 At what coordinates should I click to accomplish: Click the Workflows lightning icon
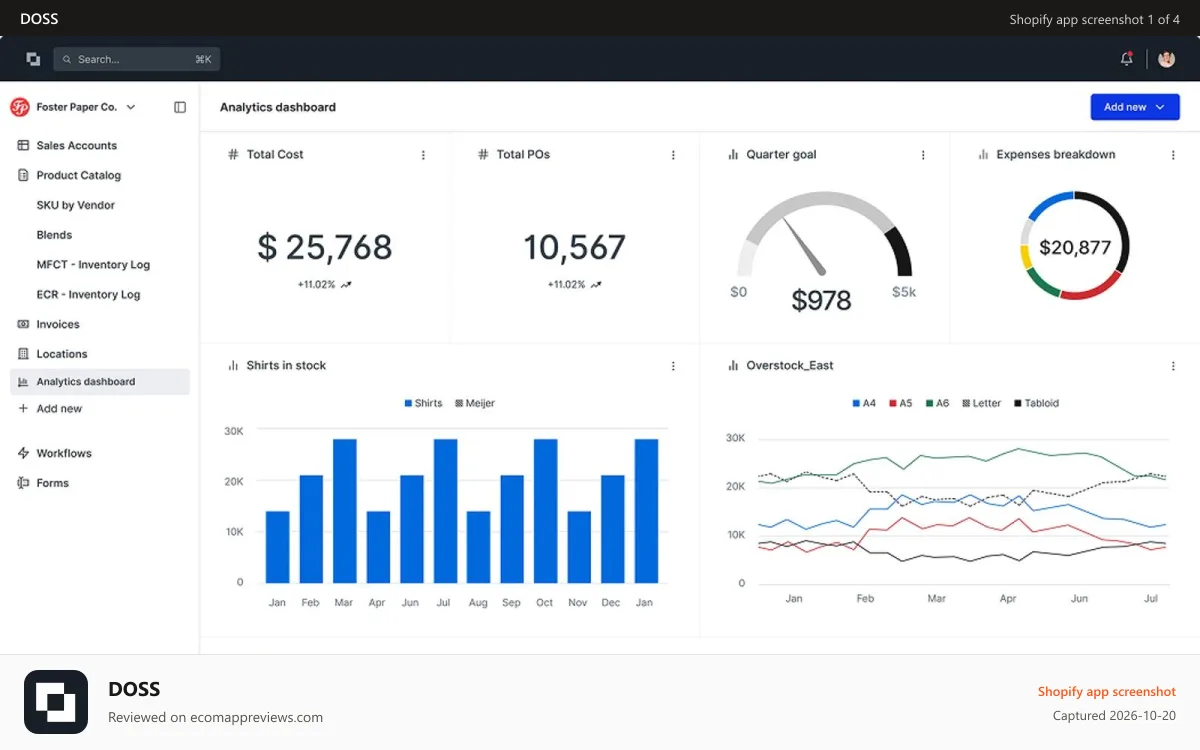(24, 453)
